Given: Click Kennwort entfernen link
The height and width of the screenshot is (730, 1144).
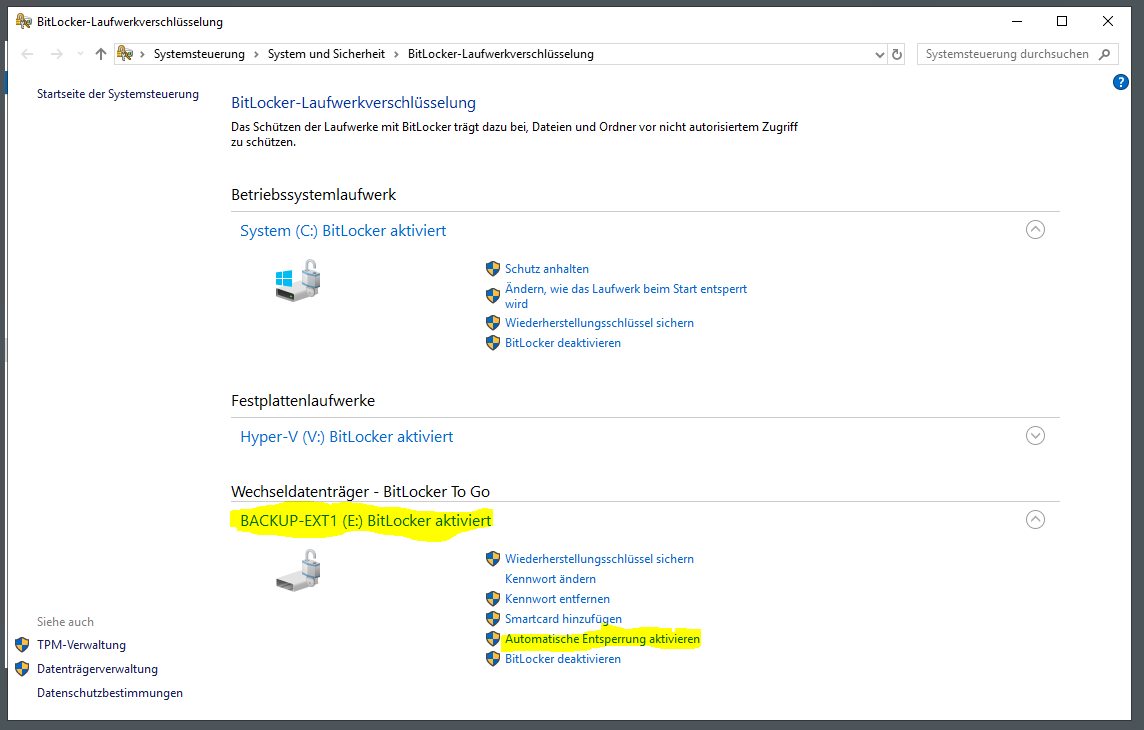Looking at the screenshot, I should 557,599.
